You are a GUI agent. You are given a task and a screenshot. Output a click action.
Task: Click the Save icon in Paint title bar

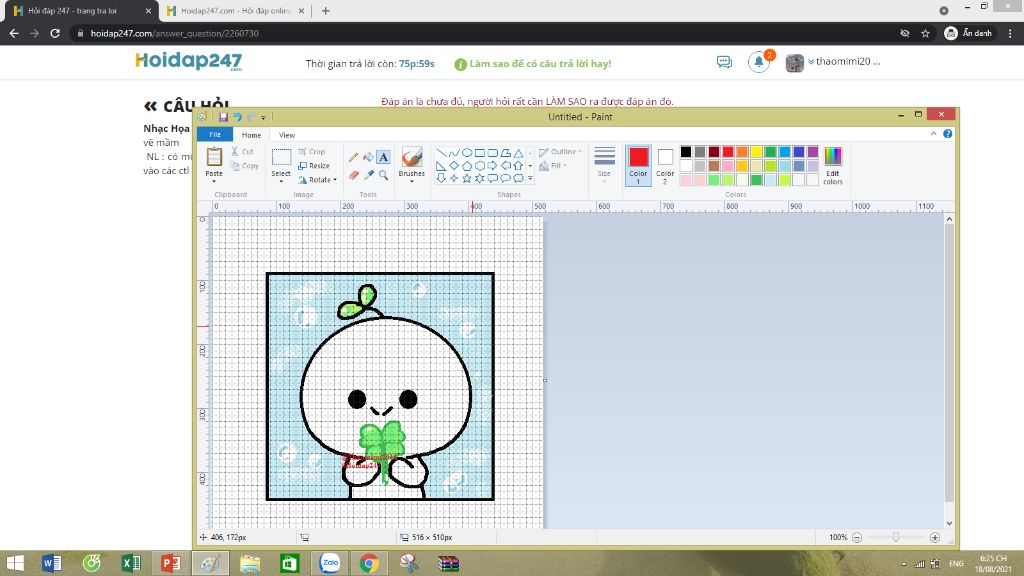pos(223,117)
